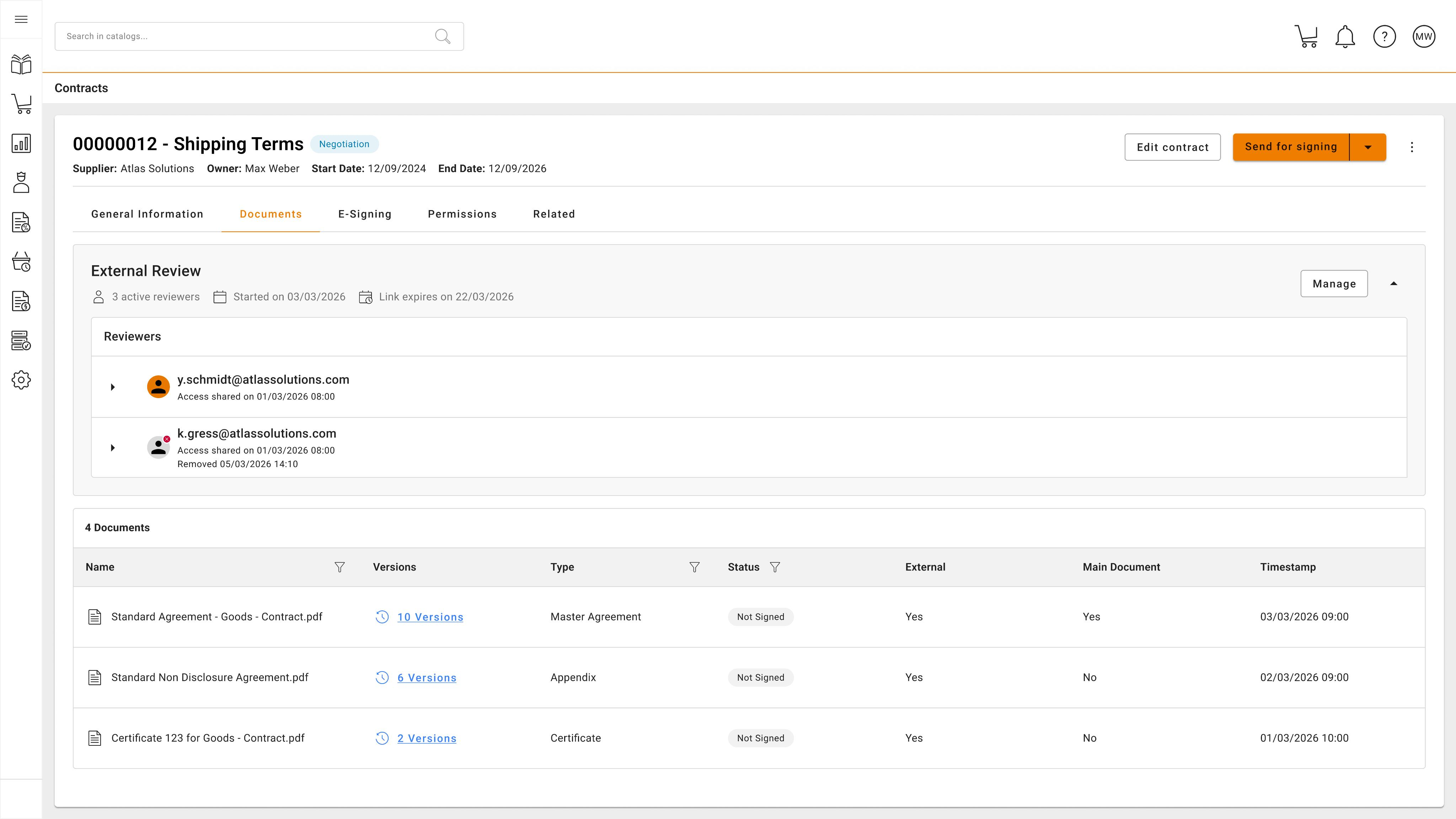
Task: Click the version history icon for Standard Agreement
Action: pos(382,617)
